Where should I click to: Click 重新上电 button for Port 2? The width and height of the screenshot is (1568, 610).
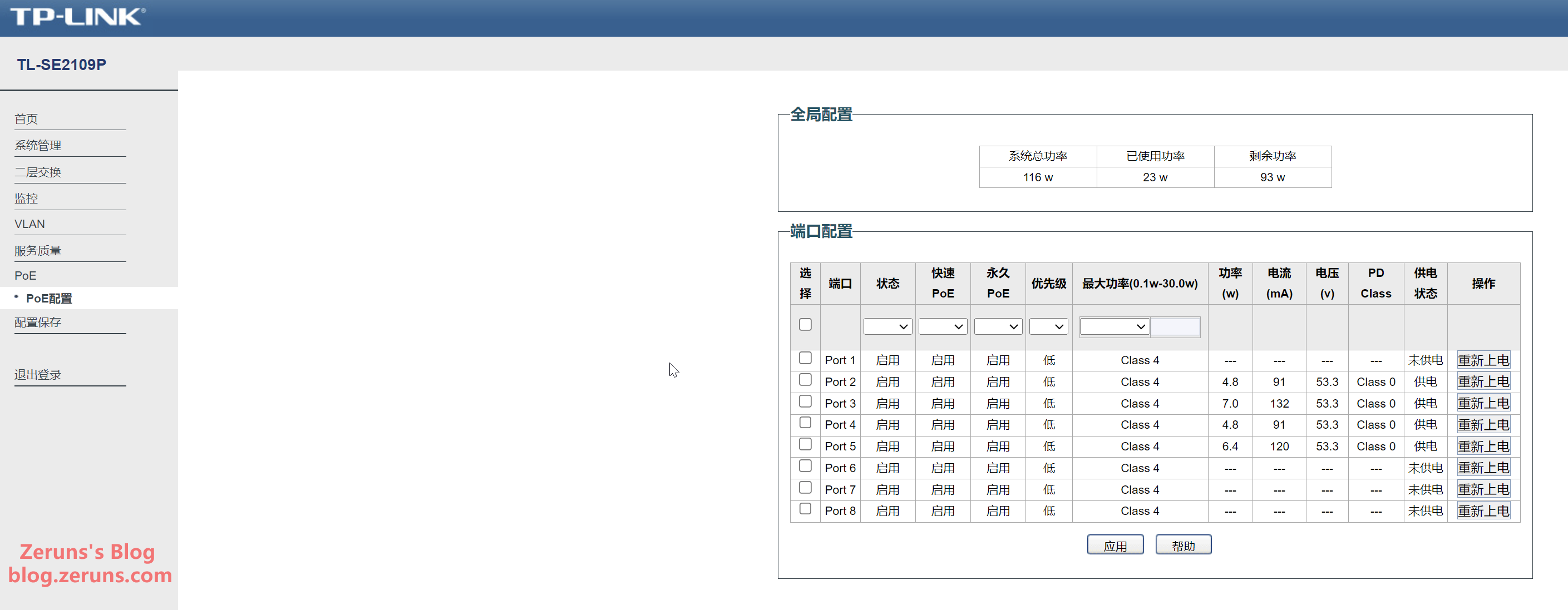[x=1483, y=382]
